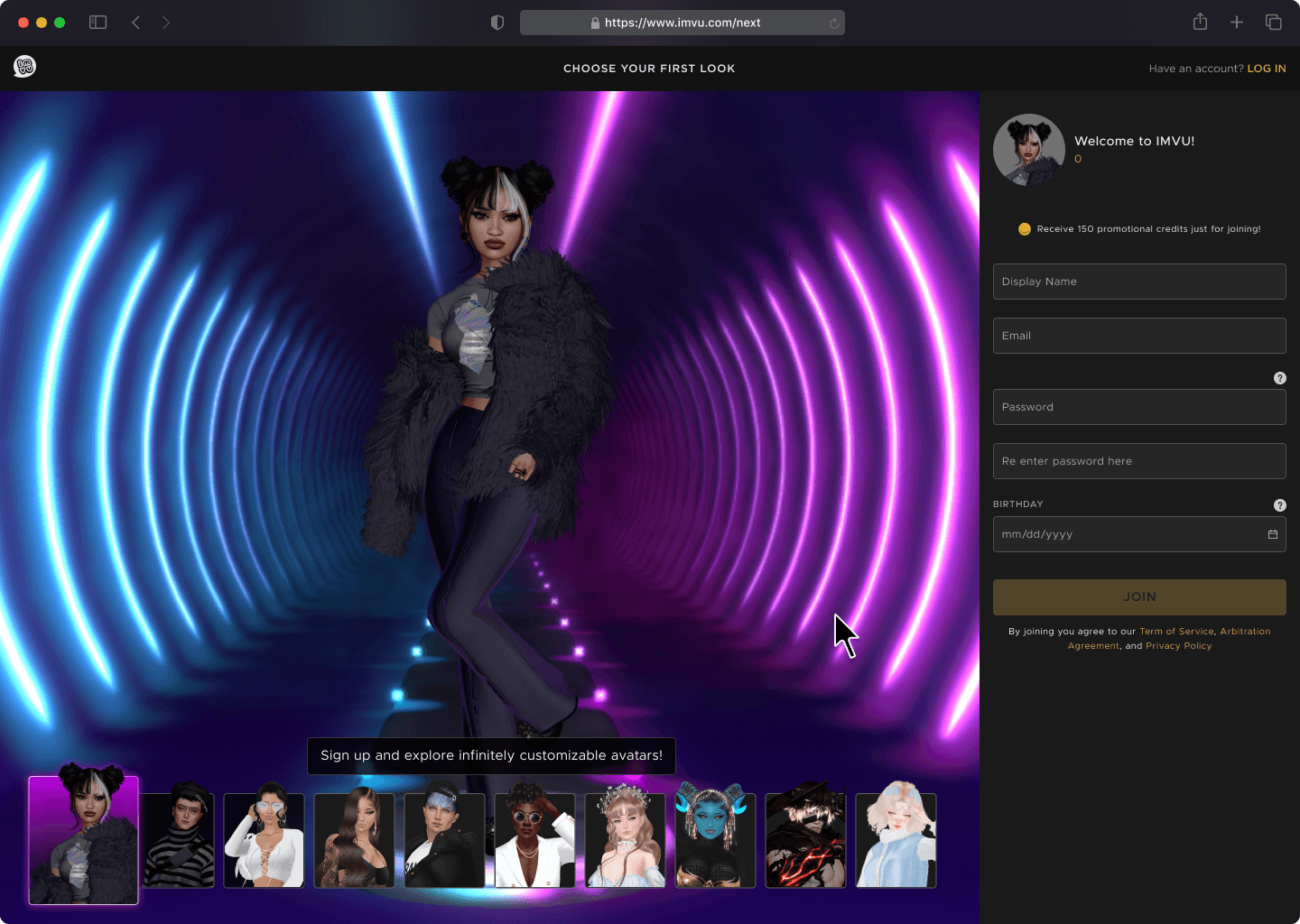Open a new tab with plus icon
The width and height of the screenshot is (1300, 924).
click(1237, 23)
